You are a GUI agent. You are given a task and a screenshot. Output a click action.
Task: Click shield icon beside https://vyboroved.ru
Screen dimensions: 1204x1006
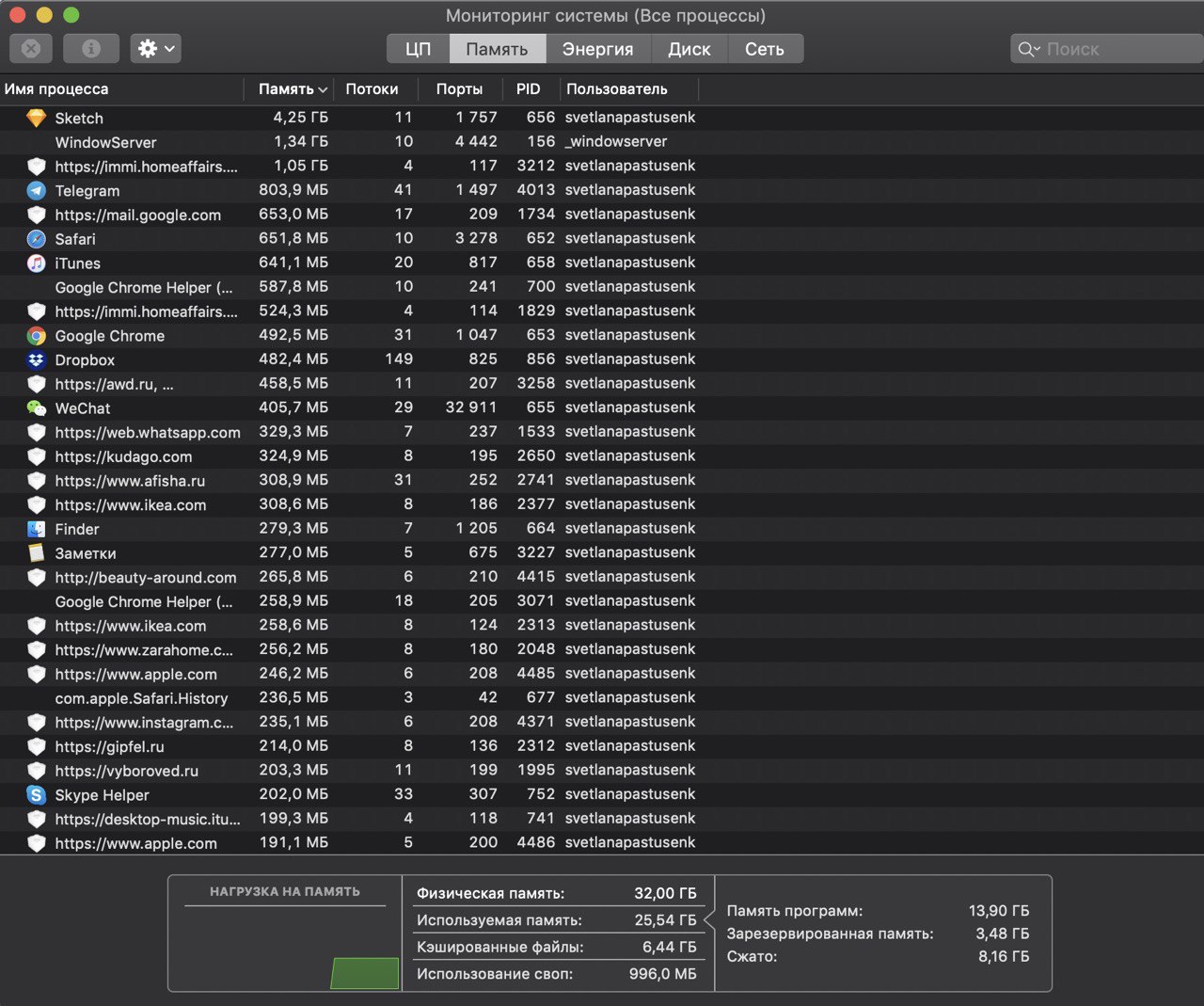point(36,771)
